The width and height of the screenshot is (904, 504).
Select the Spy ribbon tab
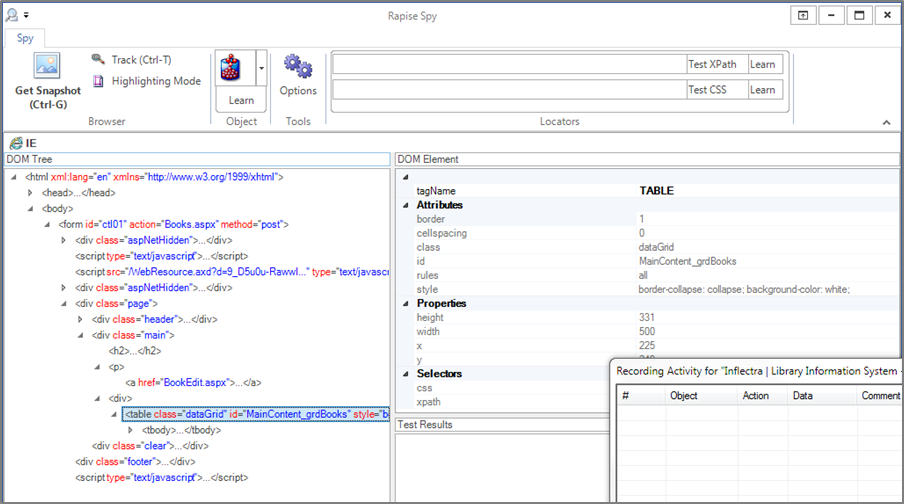point(24,38)
